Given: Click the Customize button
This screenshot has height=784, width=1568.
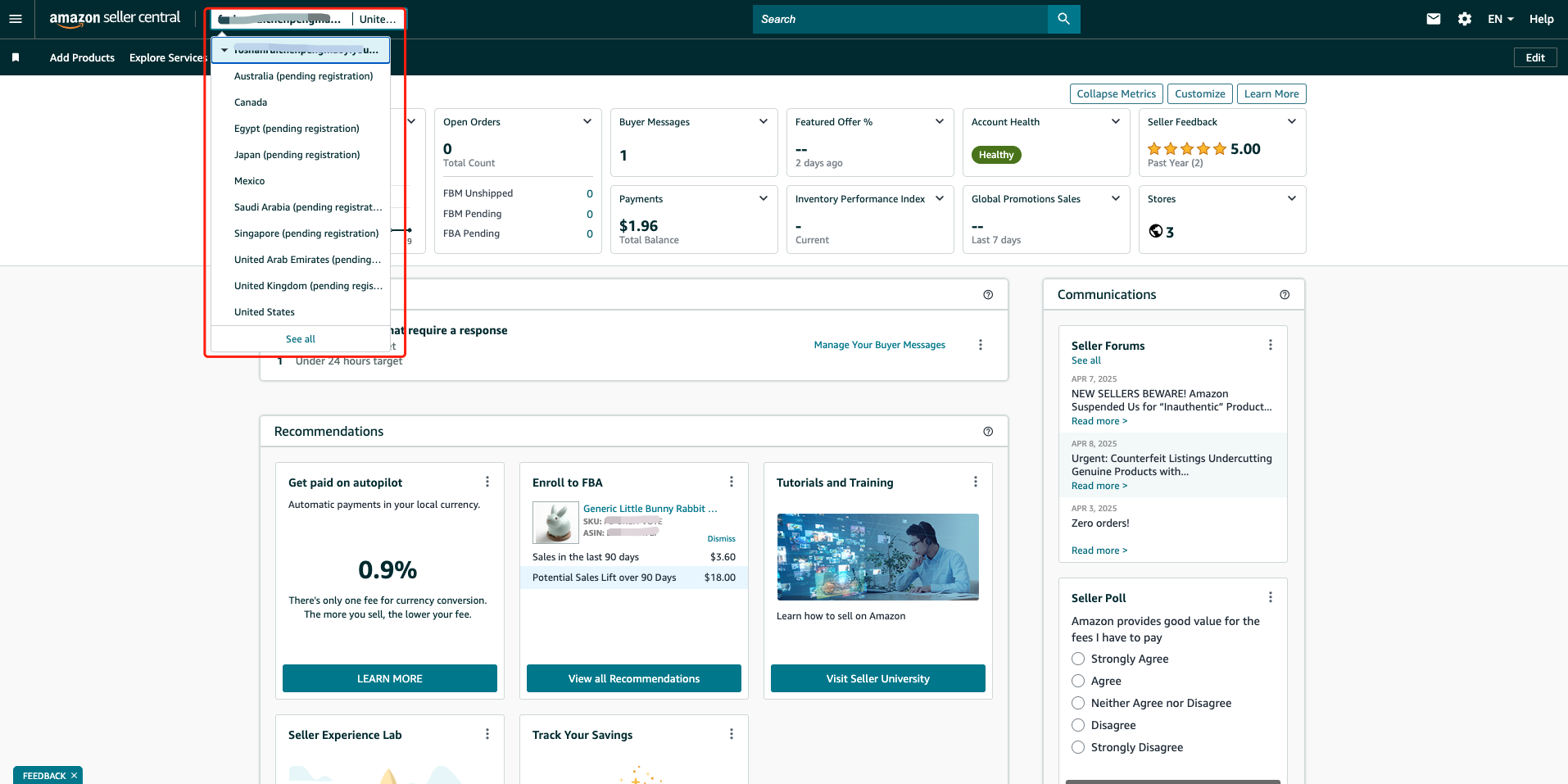Looking at the screenshot, I should click(1199, 94).
